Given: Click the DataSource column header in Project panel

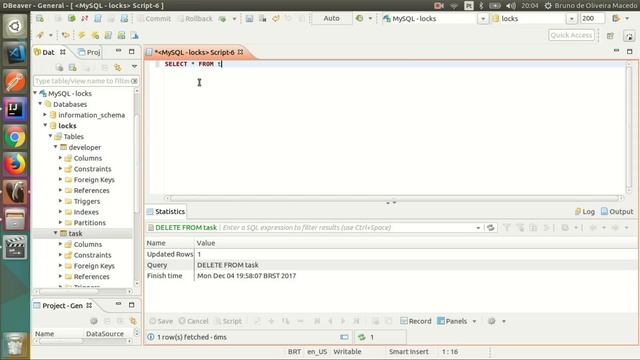Looking at the screenshot, I should pos(104,333).
